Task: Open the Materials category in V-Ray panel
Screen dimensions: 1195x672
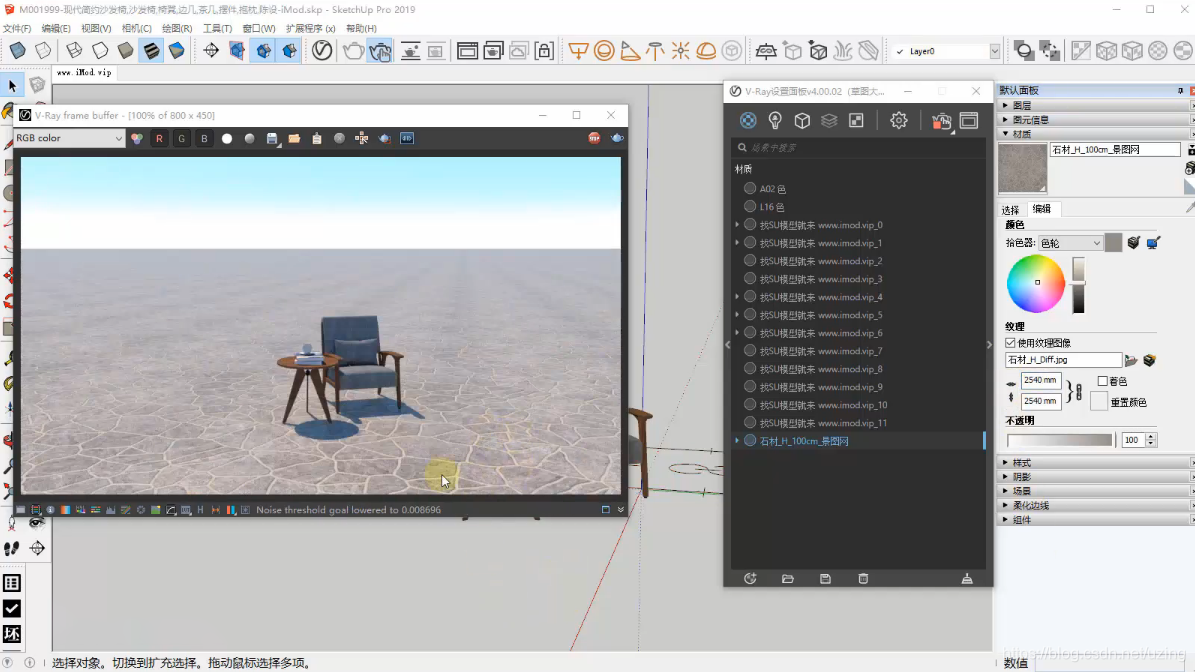Action: [x=748, y=120]
